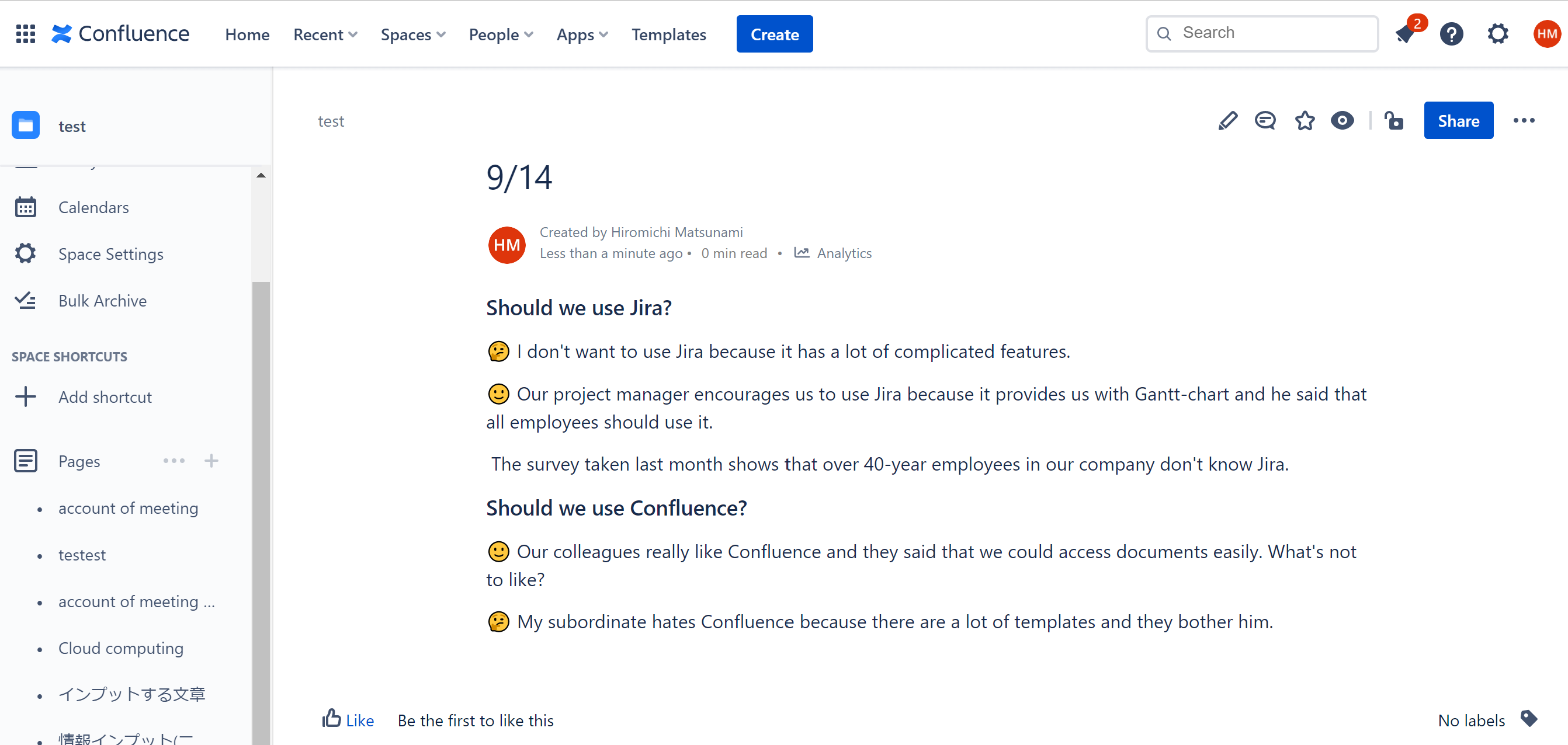
Task: Open notifications bell with badge
Action: tap(1406, 34)
